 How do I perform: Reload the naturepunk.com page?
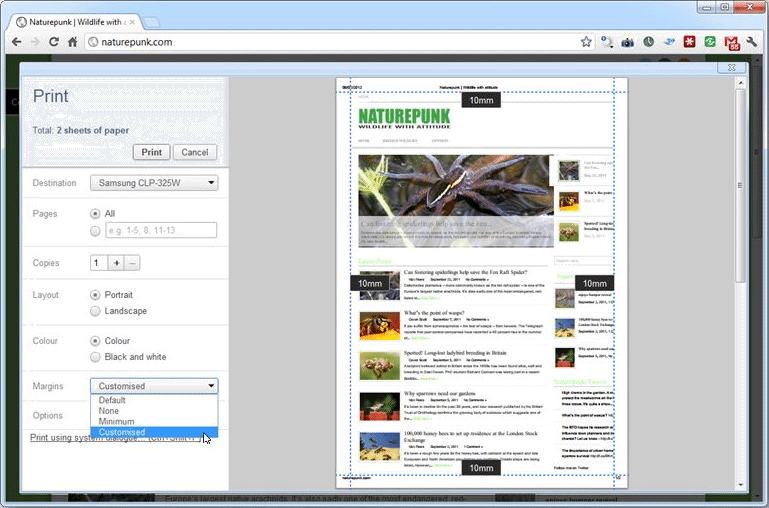(53, 42)
